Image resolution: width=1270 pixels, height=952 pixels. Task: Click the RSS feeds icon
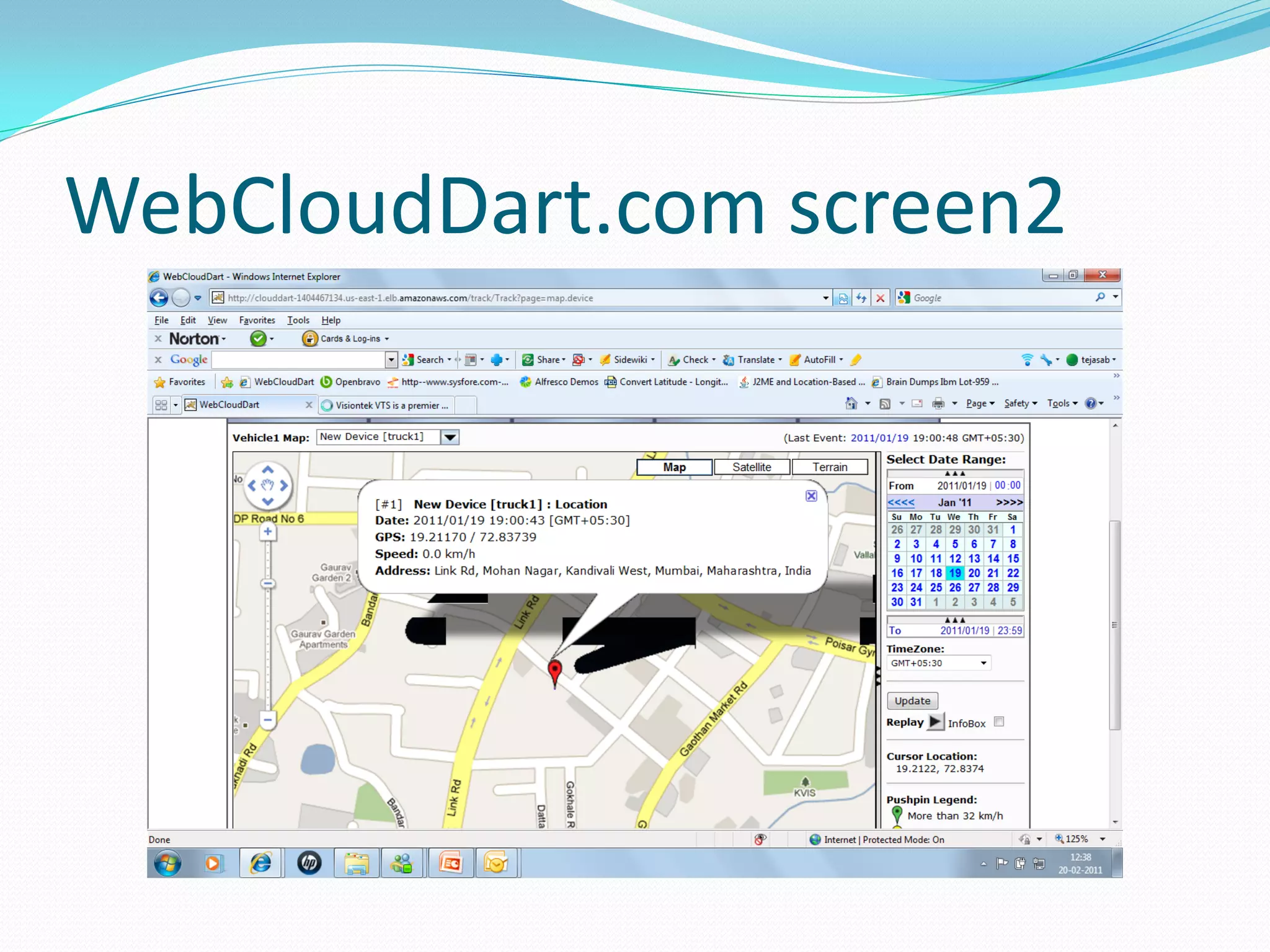tap(885, 403)
